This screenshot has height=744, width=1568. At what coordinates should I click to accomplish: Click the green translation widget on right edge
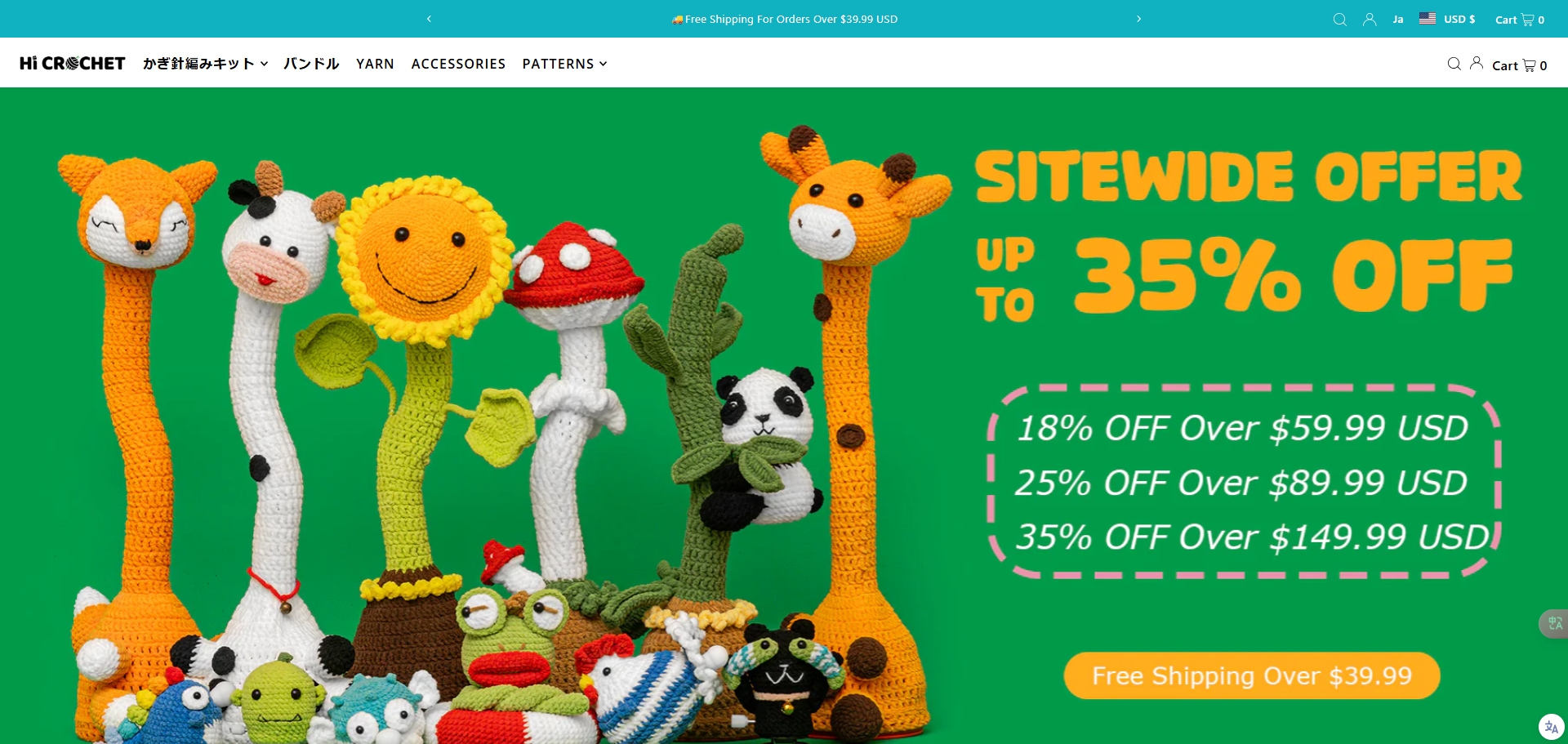click(1554, 623)
